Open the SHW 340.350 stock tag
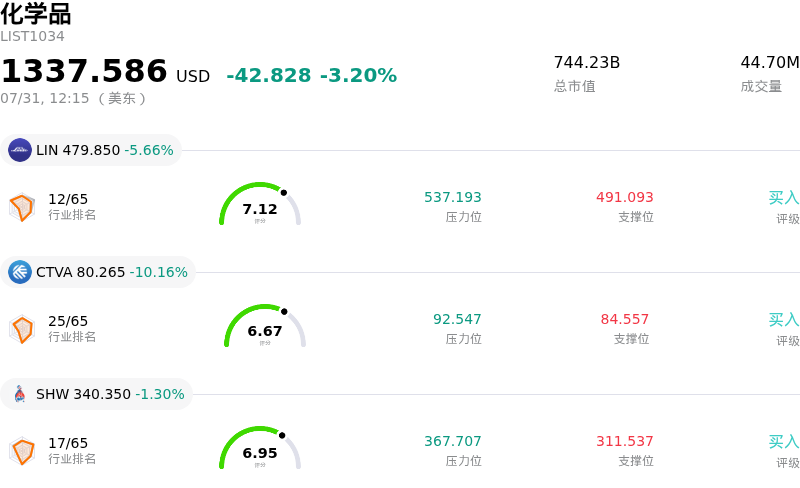The image size is (800, 488). (96, 394)
